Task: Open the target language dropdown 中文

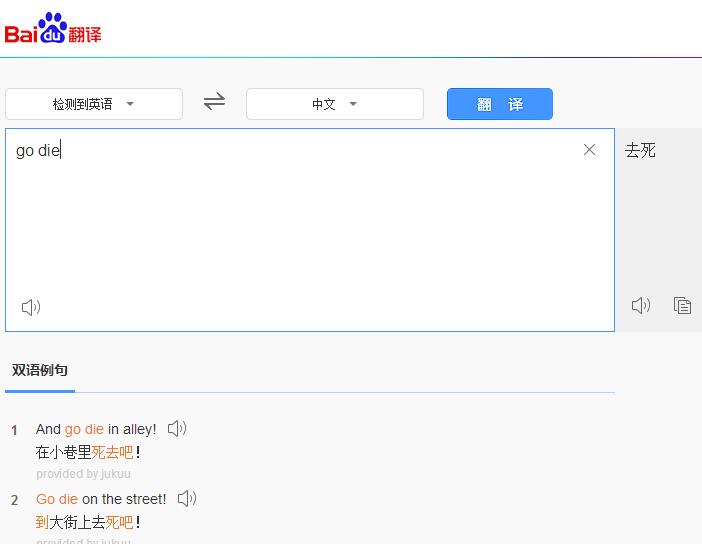Action: coord(335,104)
